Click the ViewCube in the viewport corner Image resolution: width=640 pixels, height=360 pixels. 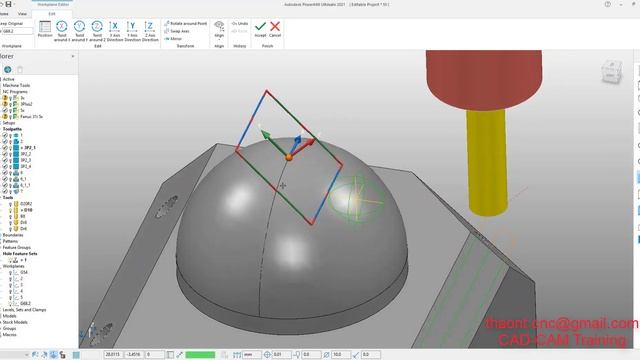click(612, 72)
